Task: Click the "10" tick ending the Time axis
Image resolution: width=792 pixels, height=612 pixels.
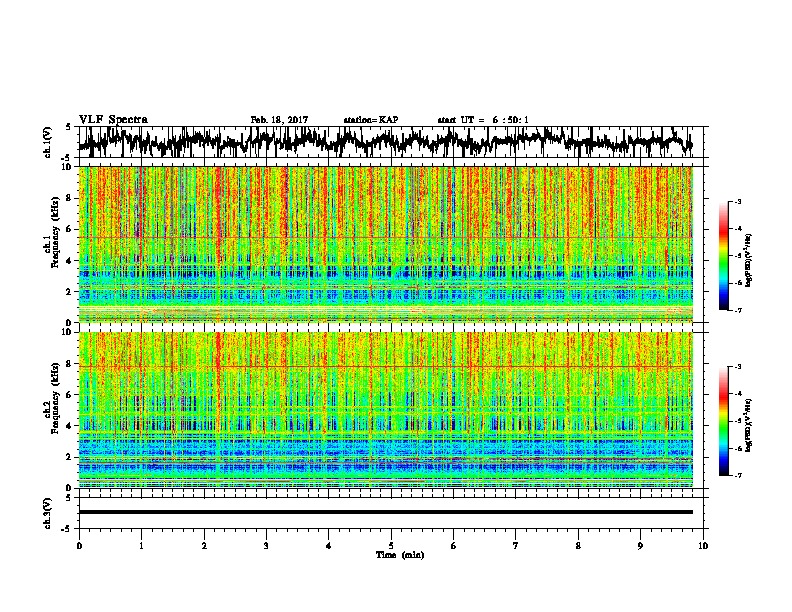Action: 703,546
